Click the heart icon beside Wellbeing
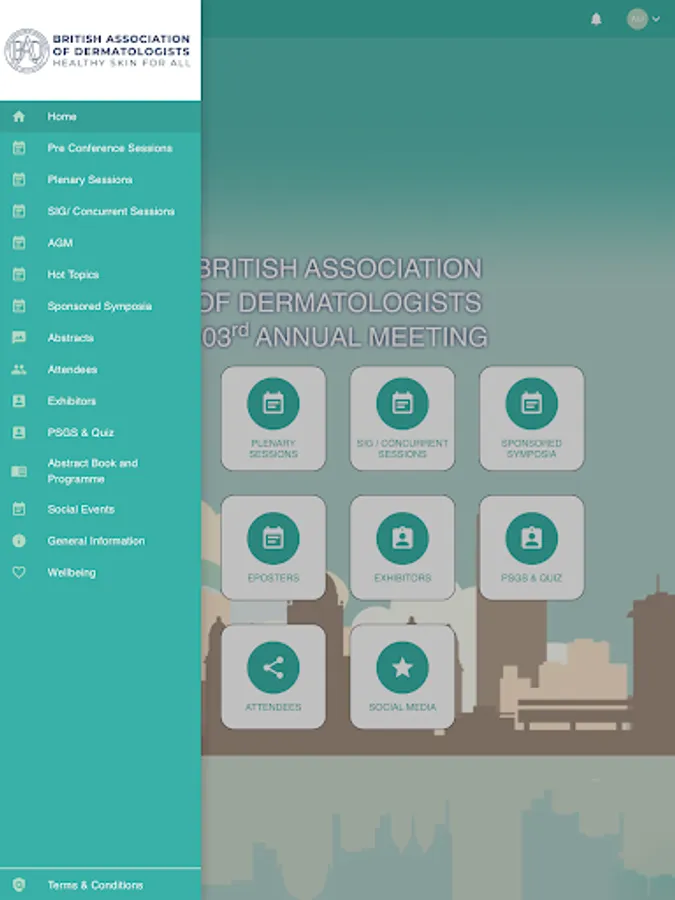This screenshot has width=675, height=900. coord(19,572)
